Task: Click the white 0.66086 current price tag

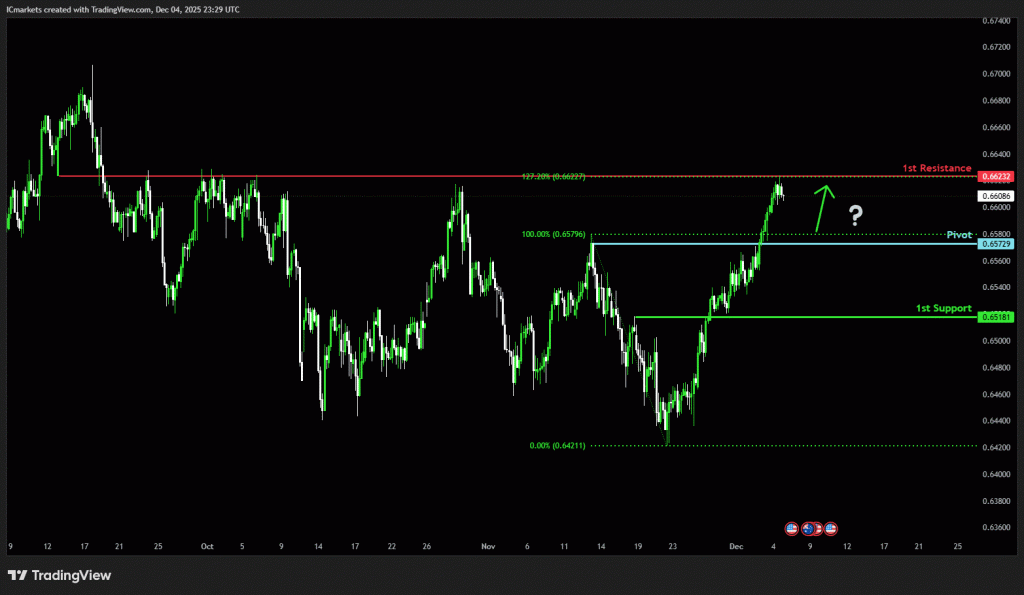Action: pos(996,196)
